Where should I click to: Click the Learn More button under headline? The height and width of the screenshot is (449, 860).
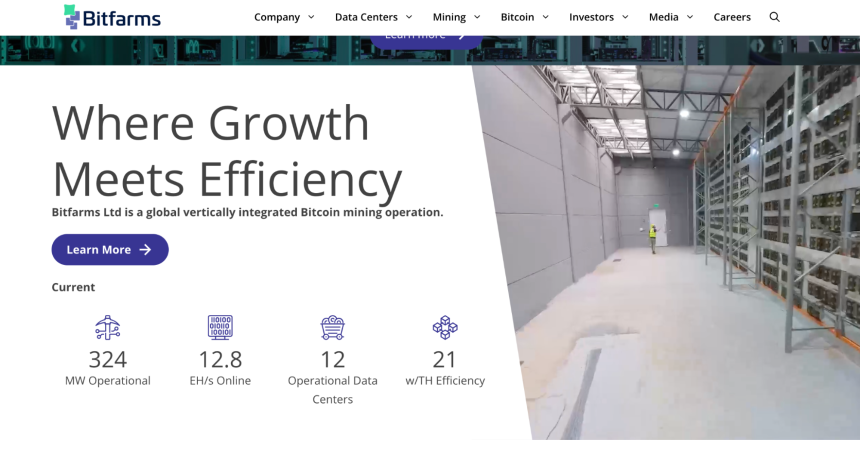coord(110,249)
